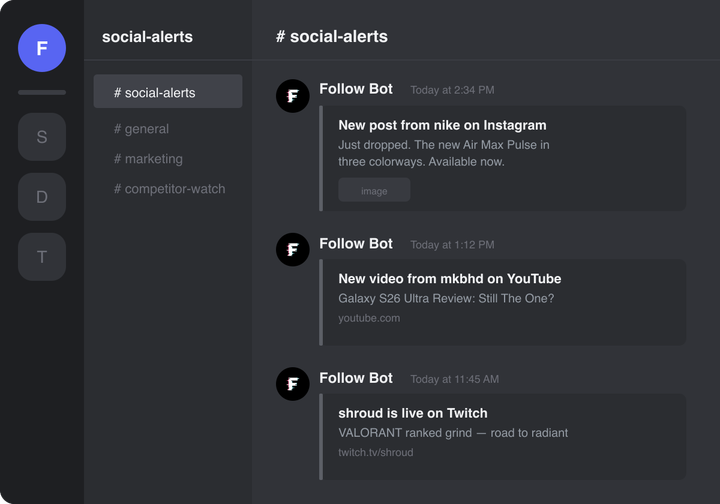
Task: Click shroud is live on Twitch title
Action: (412, 413)
